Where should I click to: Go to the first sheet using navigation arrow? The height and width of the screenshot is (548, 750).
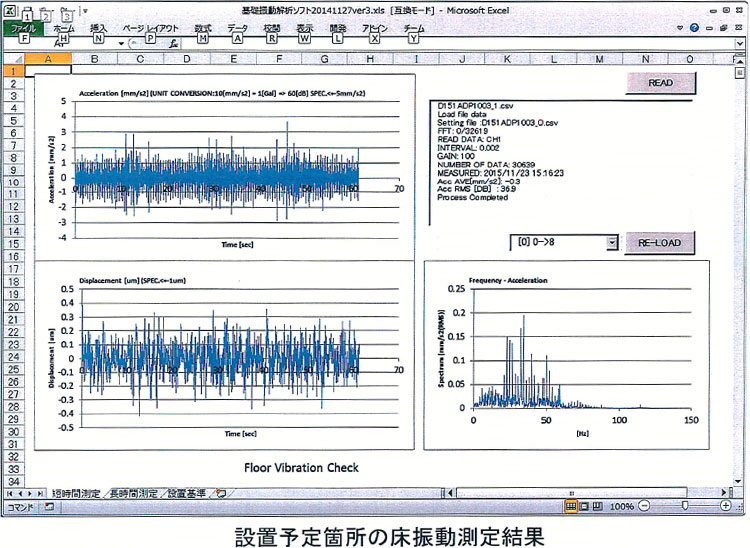pos(11,494)
